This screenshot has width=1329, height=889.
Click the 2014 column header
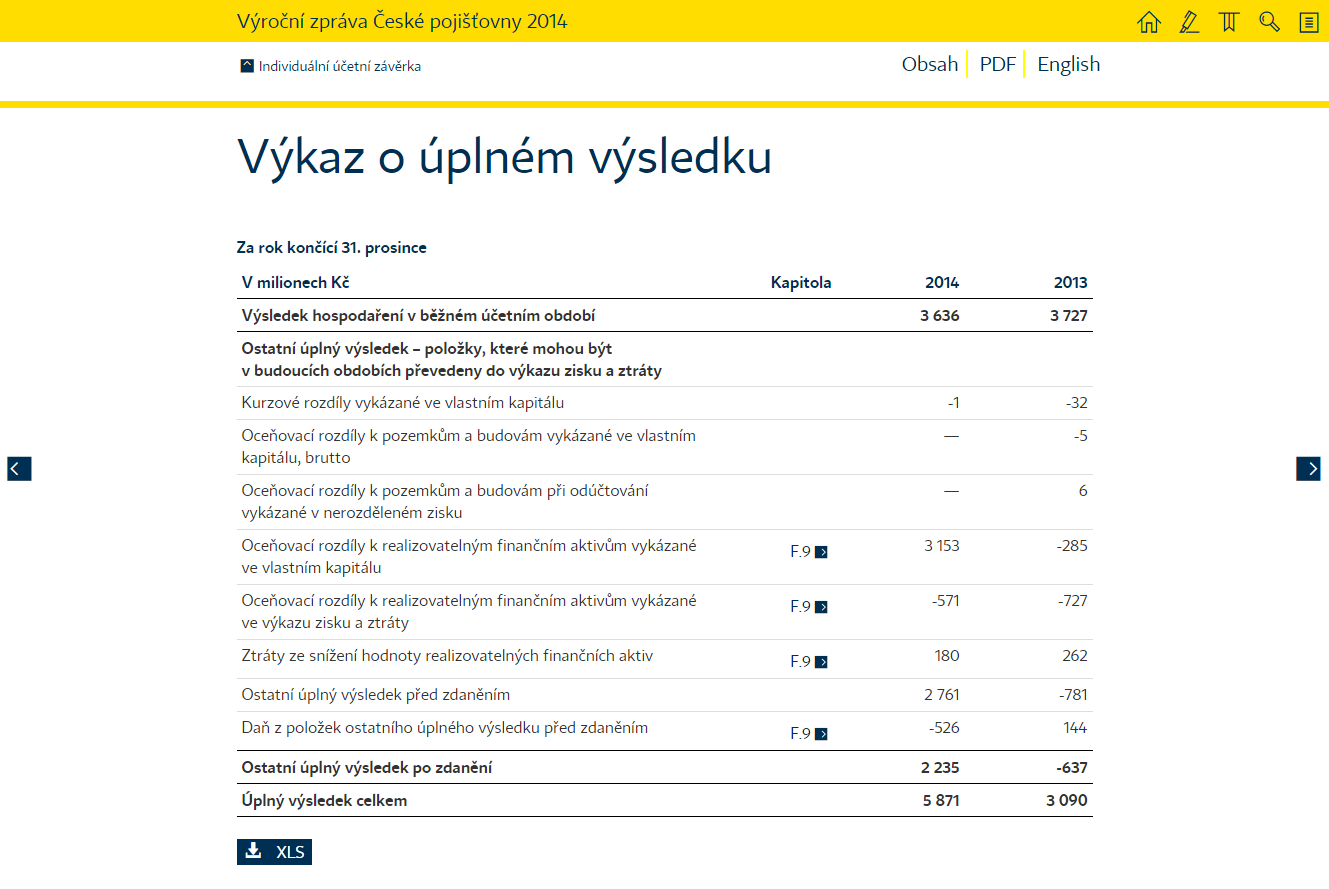(x=942, y=283)
